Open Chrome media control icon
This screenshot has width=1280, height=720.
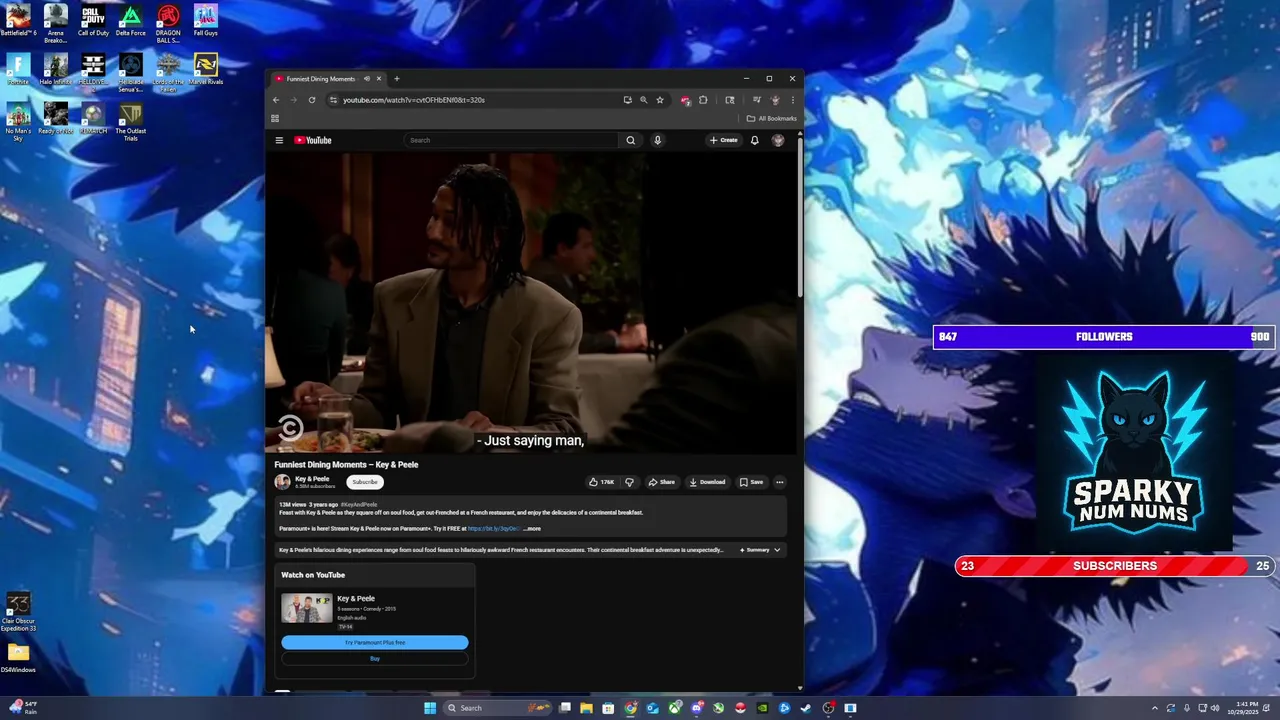click(x=757, y=100)
